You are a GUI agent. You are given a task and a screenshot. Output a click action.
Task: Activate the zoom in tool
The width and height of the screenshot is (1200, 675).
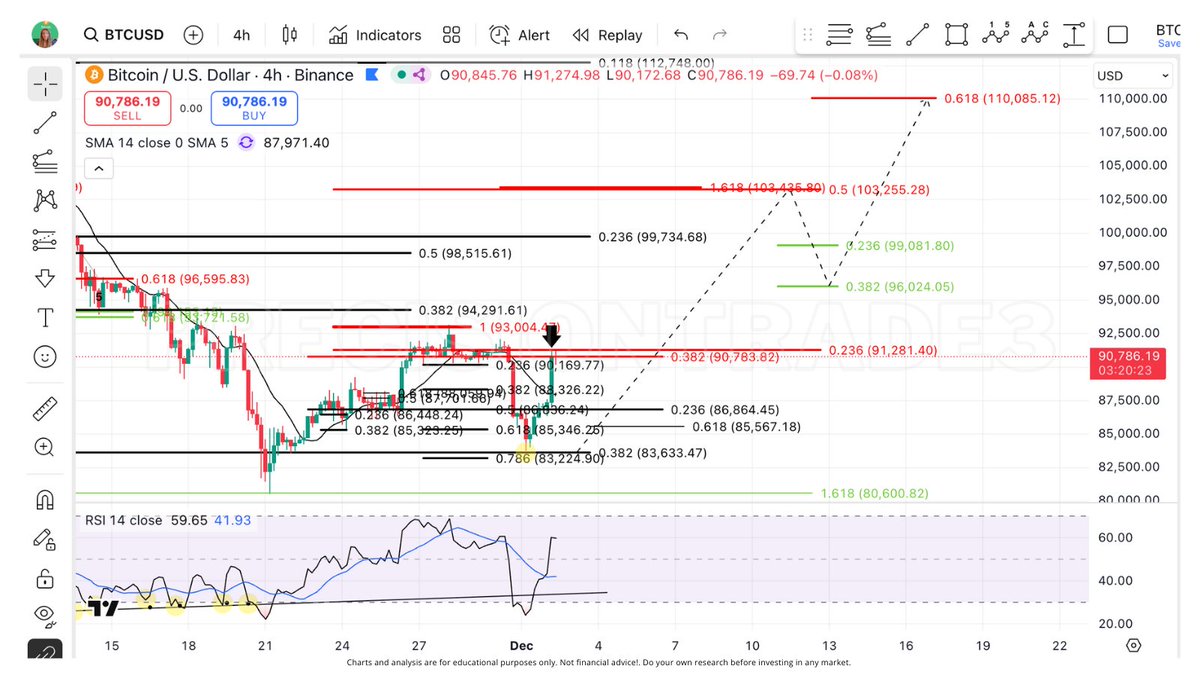tap(45, 447)
